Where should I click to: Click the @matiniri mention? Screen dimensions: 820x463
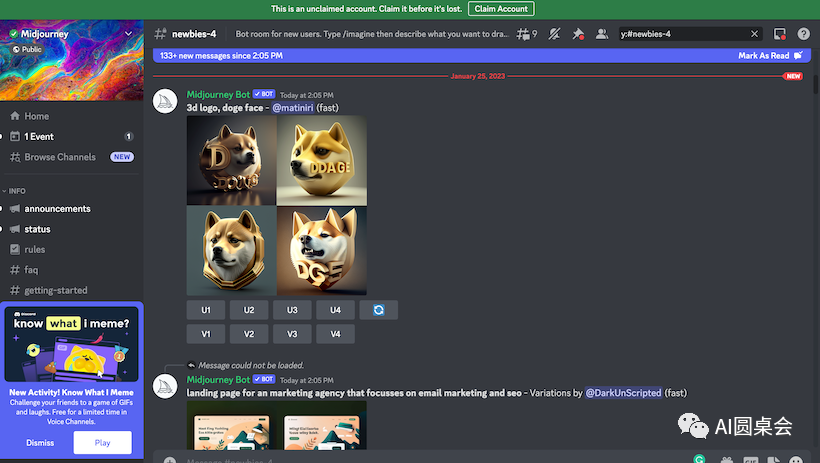tap(293, 108)
